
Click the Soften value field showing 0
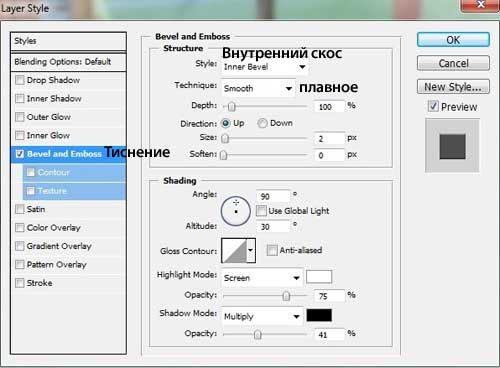[329, 155]
